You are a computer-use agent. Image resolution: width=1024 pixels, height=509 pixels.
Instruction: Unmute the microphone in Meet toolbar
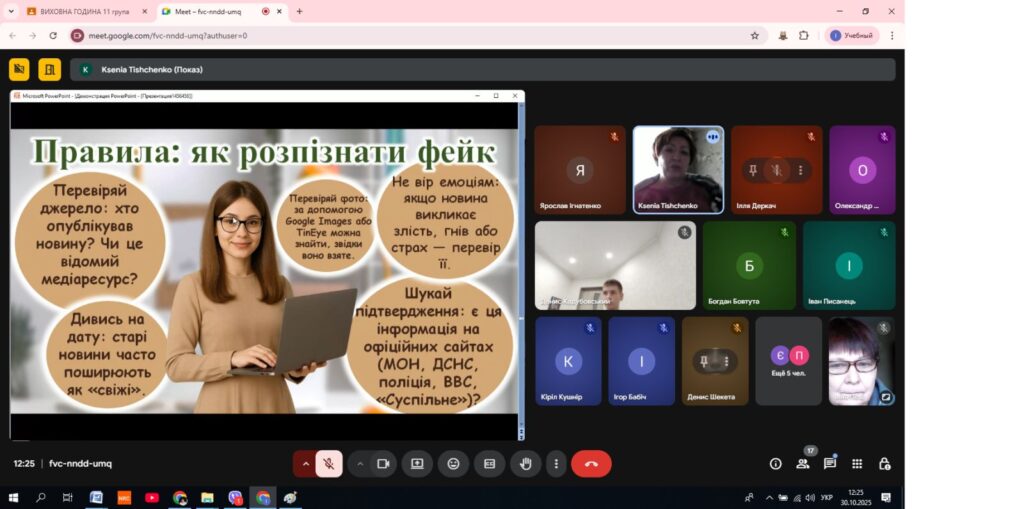[329, 464]
